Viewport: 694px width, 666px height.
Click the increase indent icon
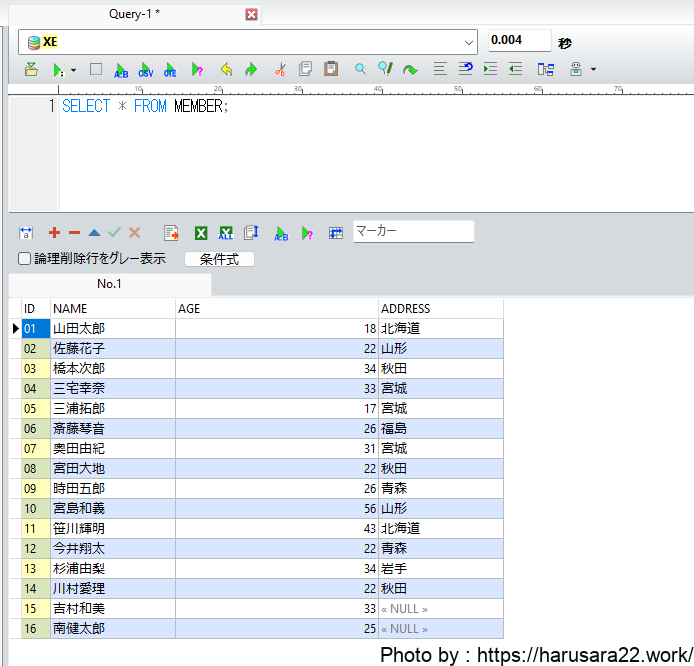(490, 70)
